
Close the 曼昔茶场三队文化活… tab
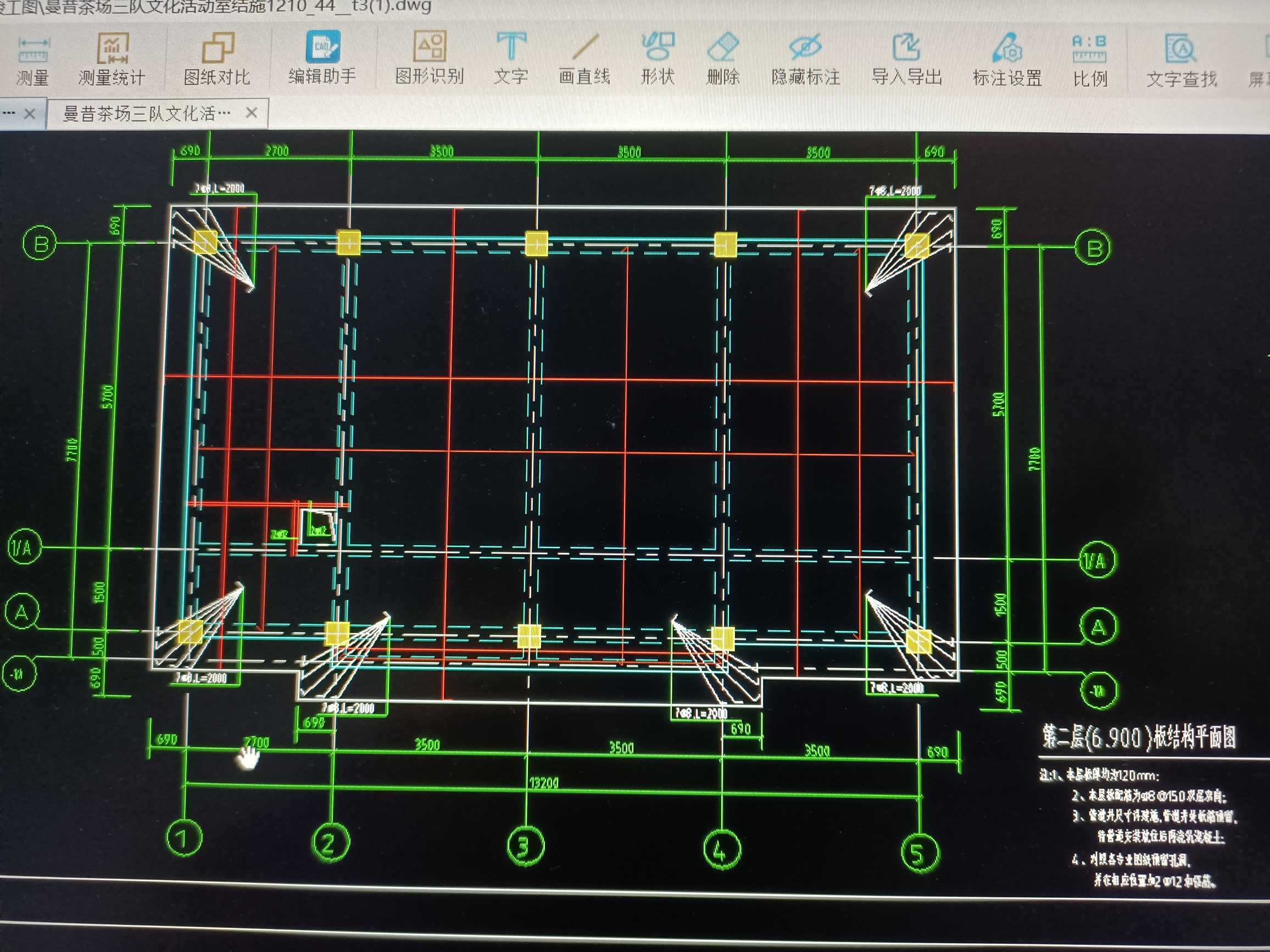[x=251, y=113]
